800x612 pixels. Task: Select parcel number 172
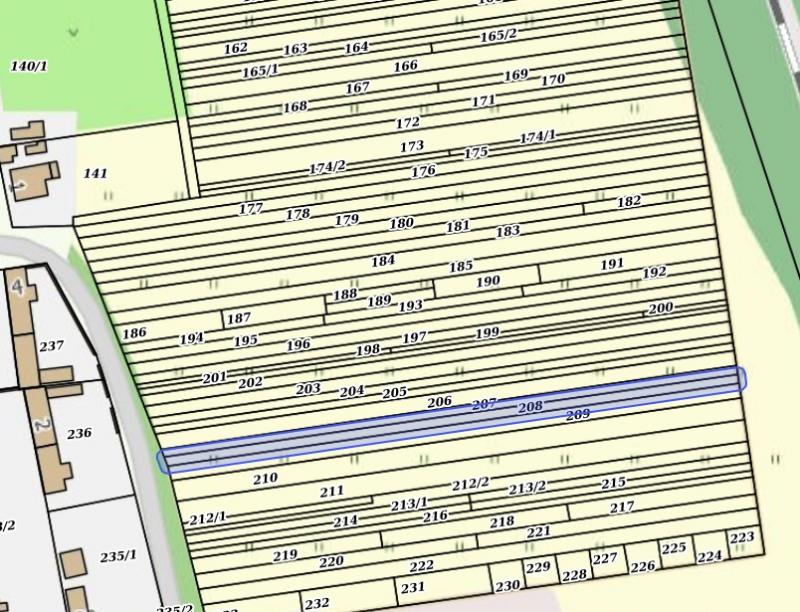click(408, 122)
